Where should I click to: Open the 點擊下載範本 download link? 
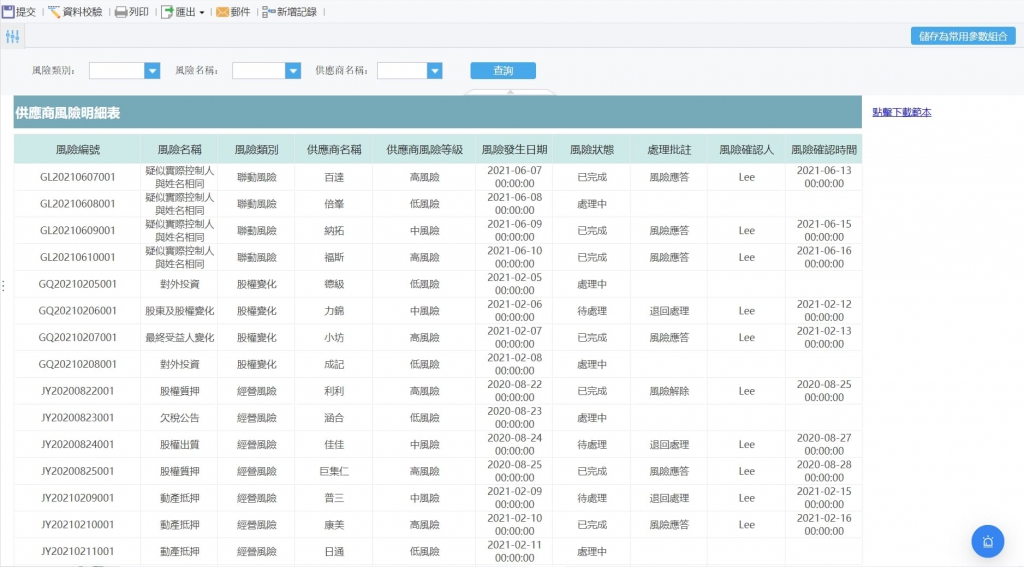[x=902, y=112]
